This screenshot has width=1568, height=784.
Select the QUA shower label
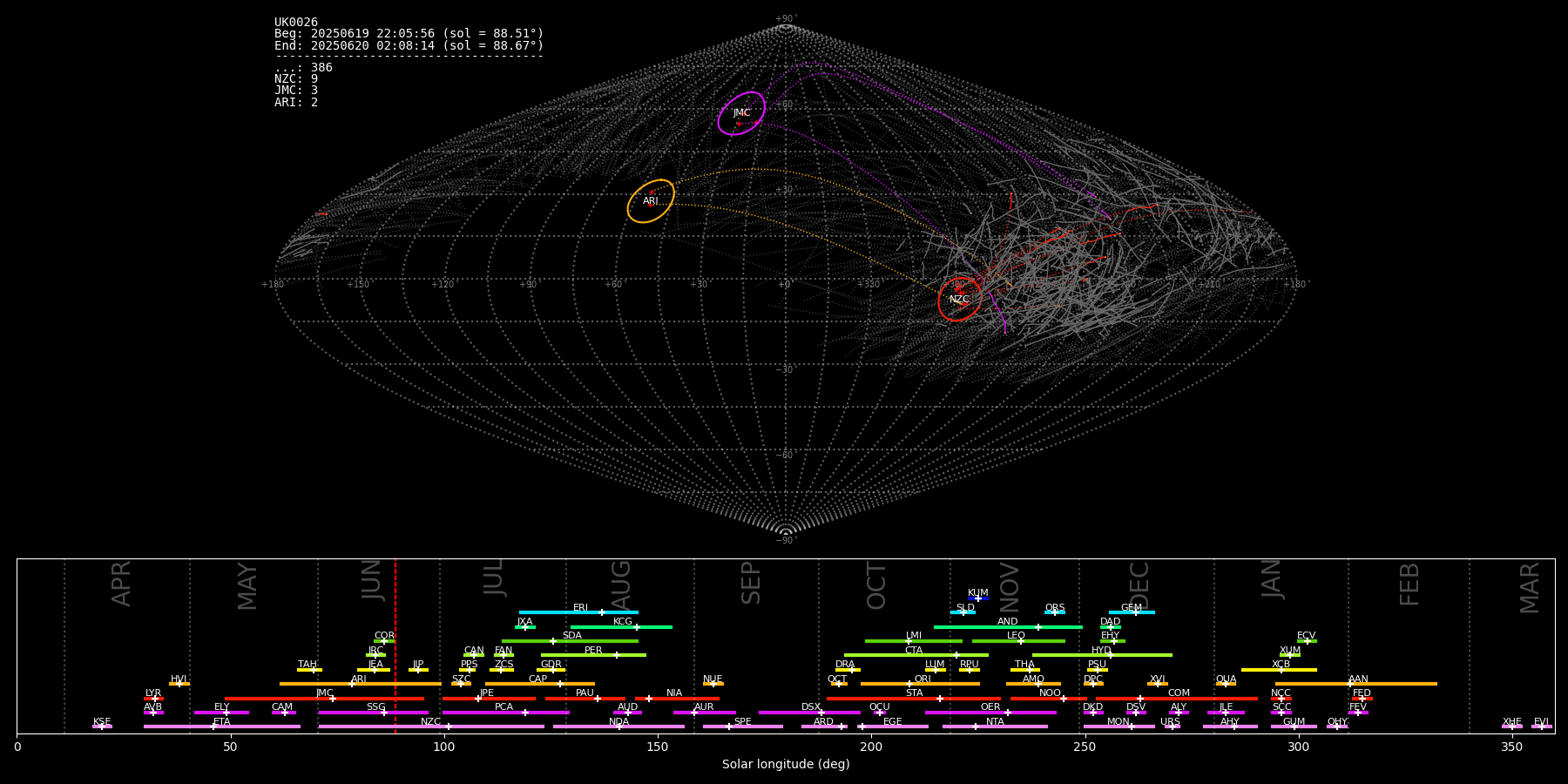(1227, 679)
